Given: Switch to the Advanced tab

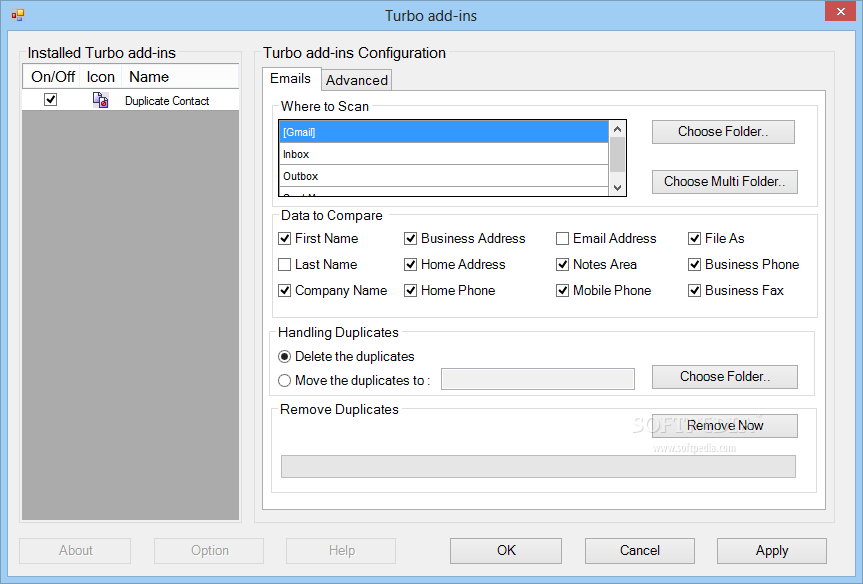Looking at the screenshot, I should pos(357,80).
